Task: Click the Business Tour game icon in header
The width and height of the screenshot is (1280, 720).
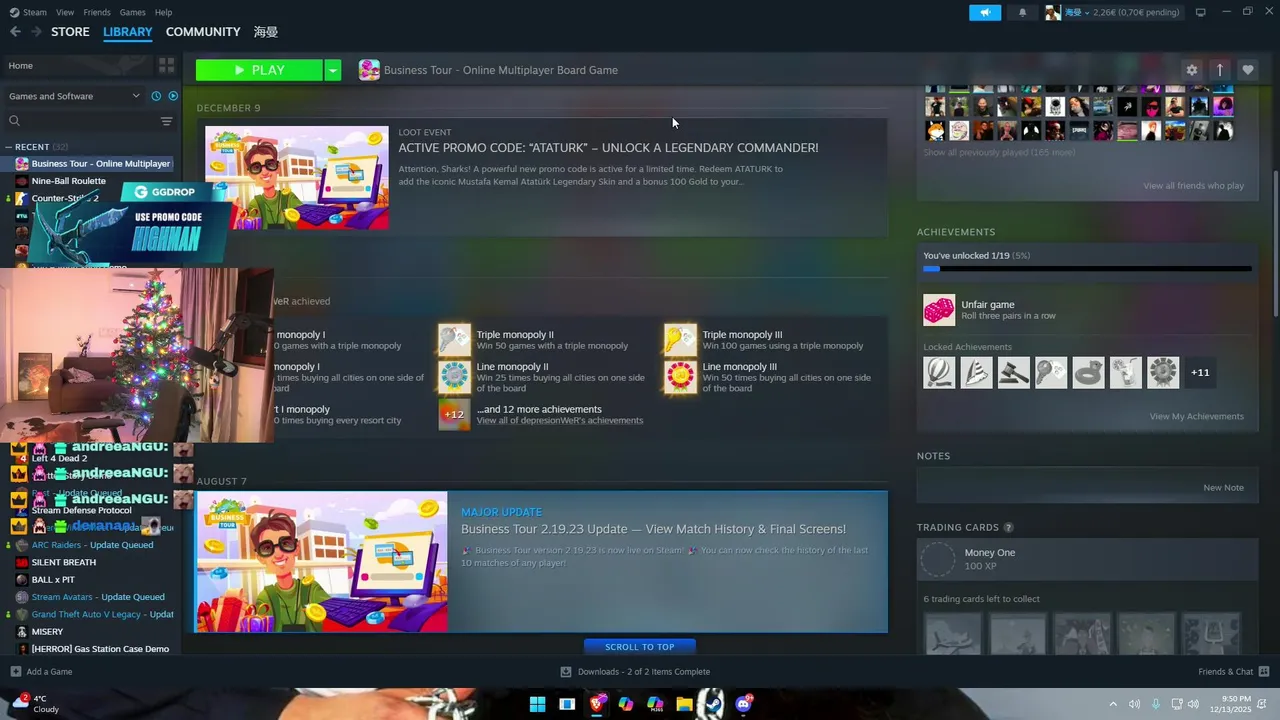Action: tap(369, 70)
